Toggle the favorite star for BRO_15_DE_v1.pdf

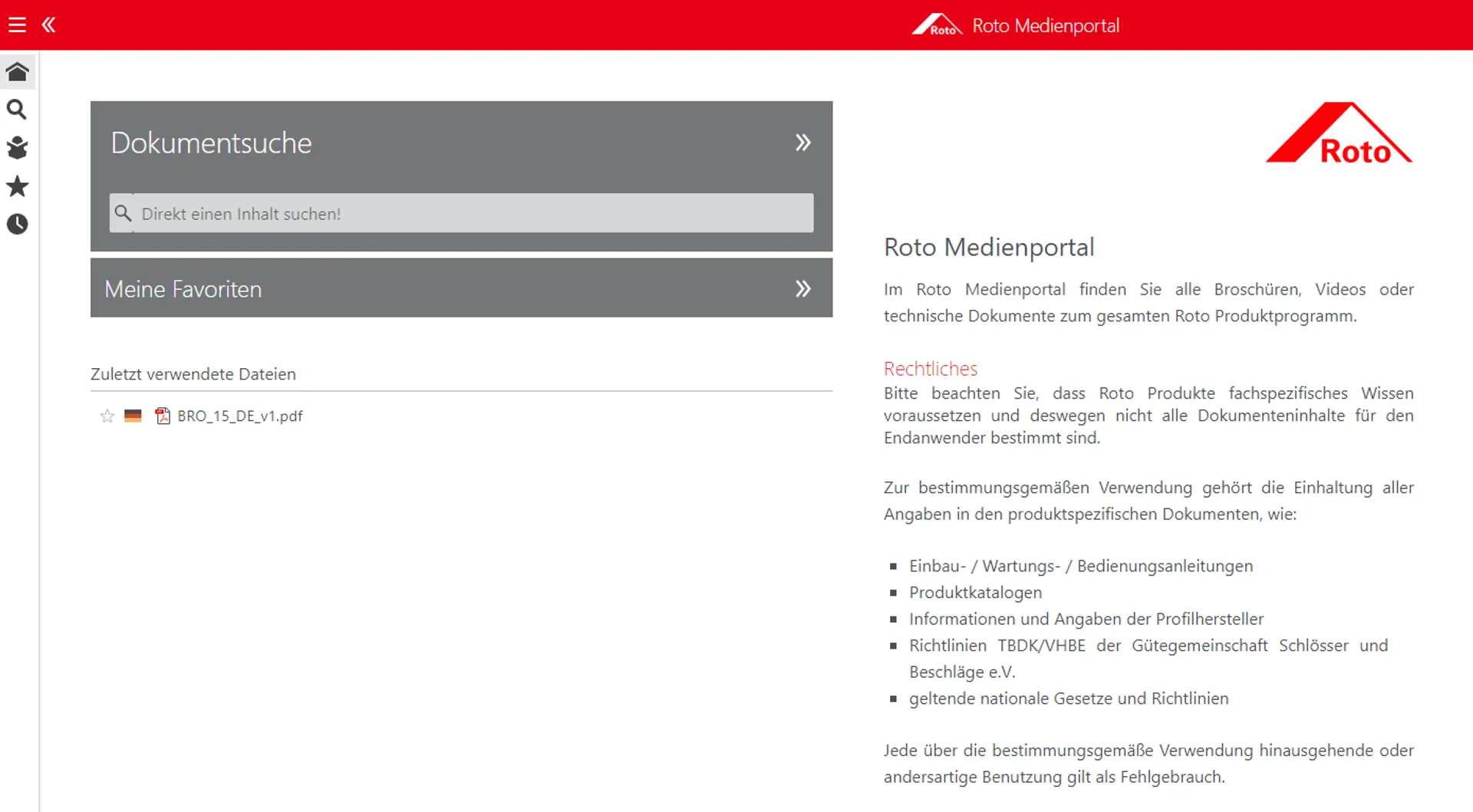(x=107, y=416)
